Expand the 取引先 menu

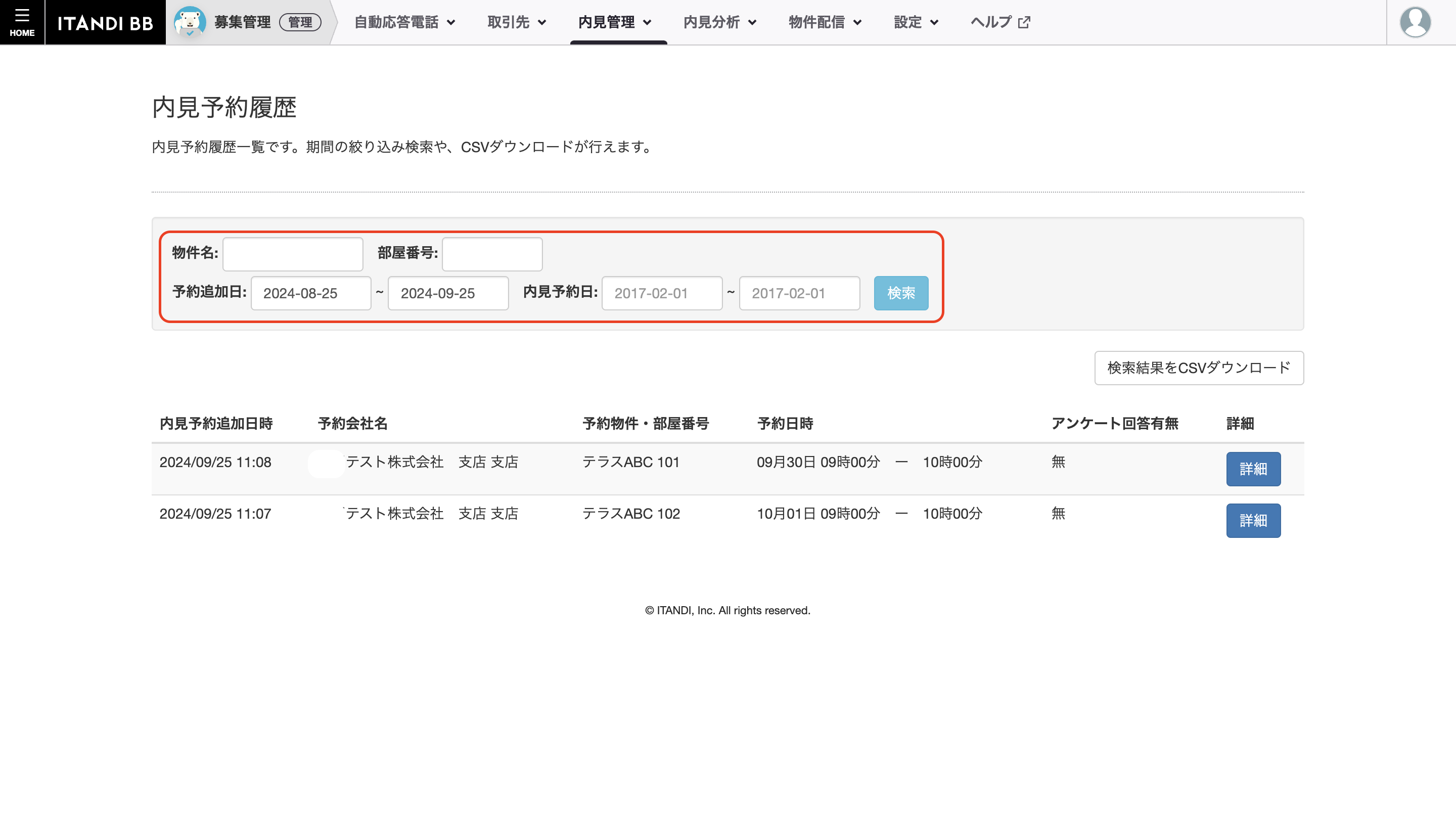[517, 22]
